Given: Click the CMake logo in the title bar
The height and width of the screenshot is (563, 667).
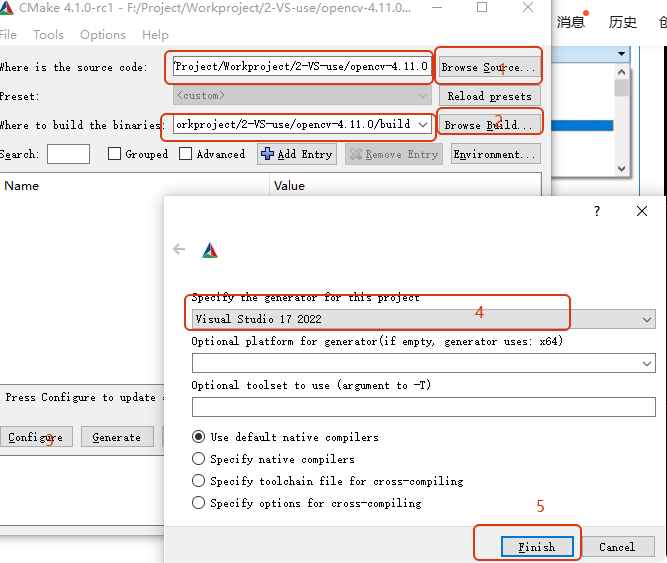Looking at the screenshot, I should pyautogui.click(x=6, y=8).
